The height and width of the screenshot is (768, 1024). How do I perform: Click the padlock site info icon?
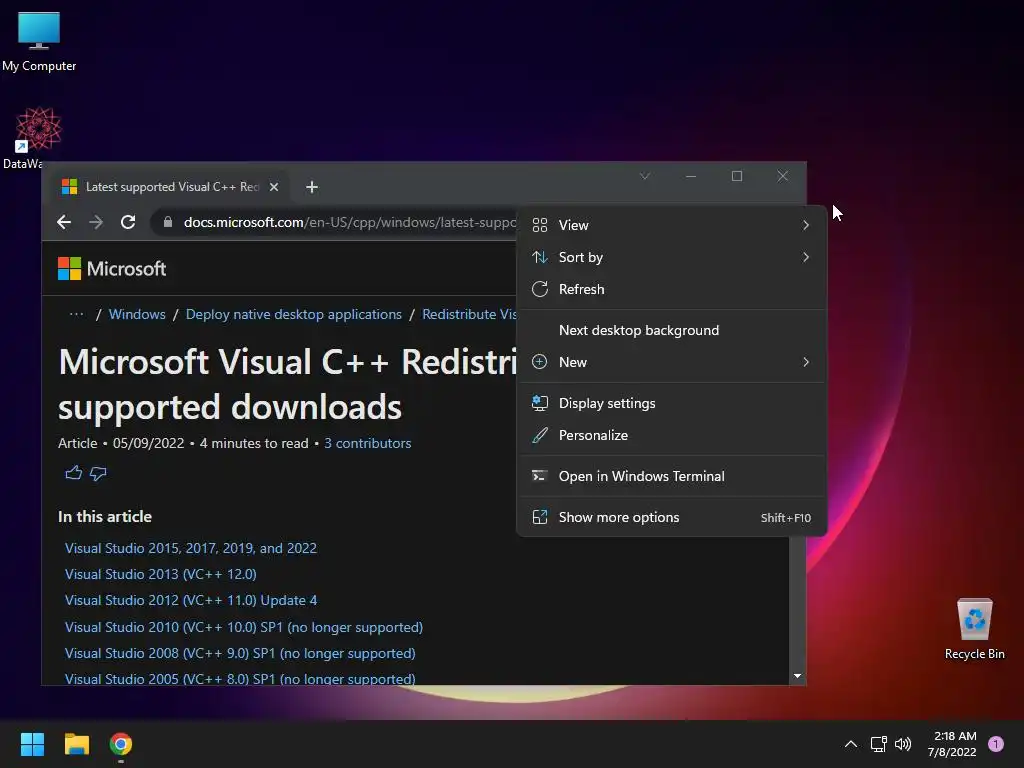tap(168, 222)
